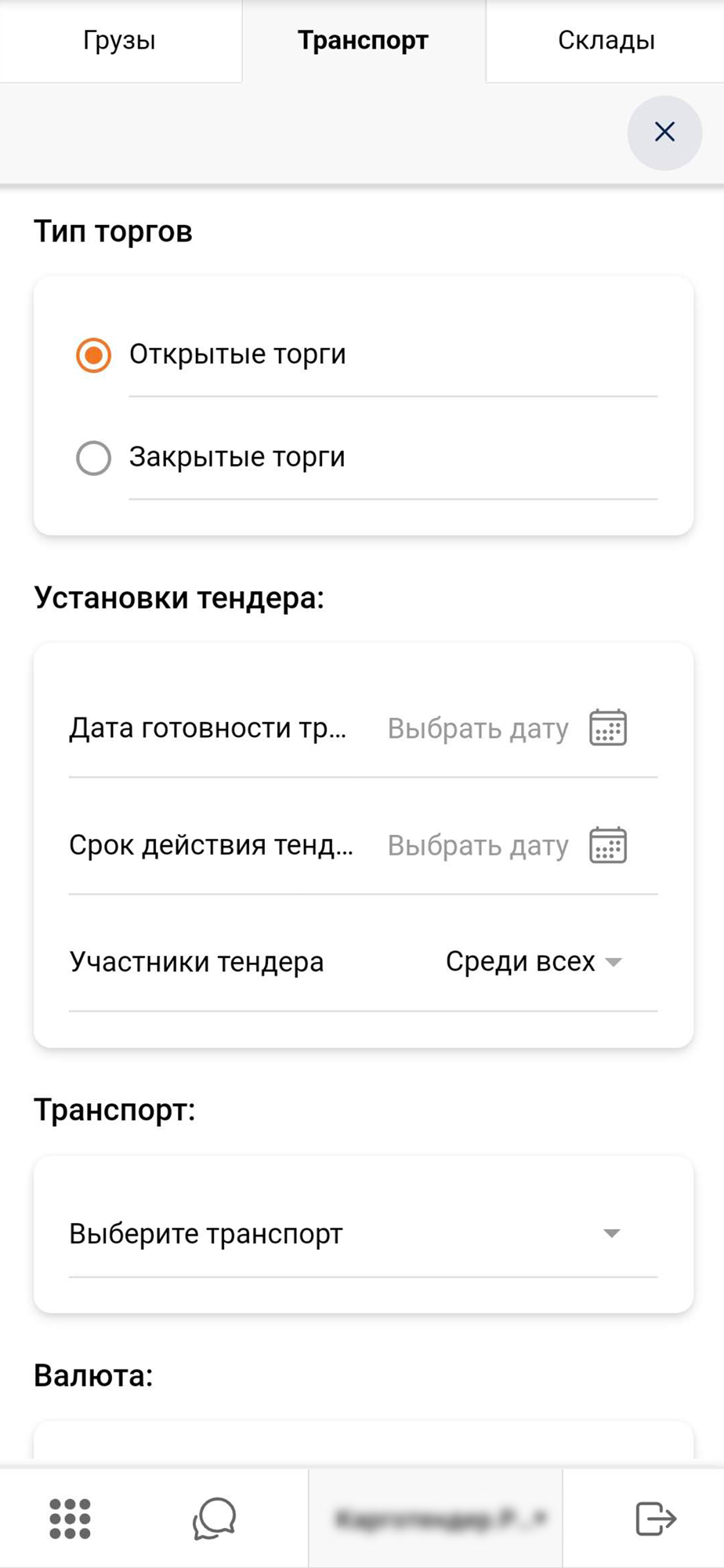Click Выбрать дату for transport readiness
The image size is (724, 1568).
point(478,729)
